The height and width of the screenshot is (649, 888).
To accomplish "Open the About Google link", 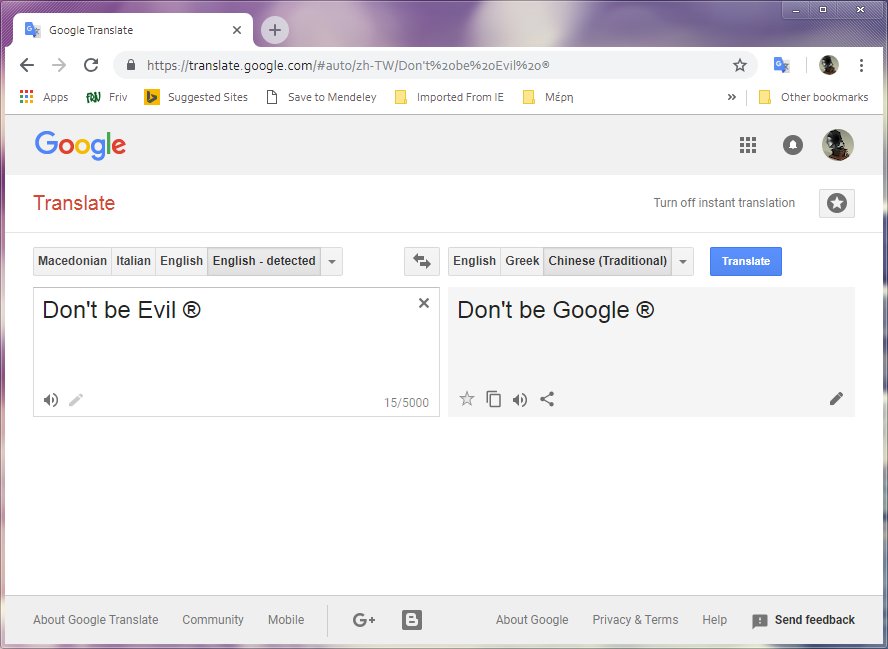I will pyautogui.click(x=532, y=620).
